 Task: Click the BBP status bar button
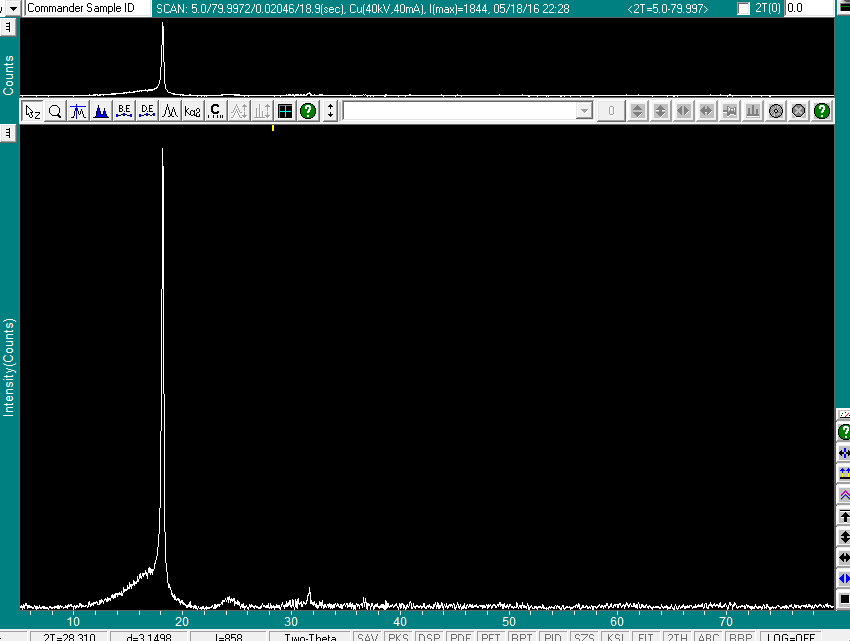click(x=740, y=637)
